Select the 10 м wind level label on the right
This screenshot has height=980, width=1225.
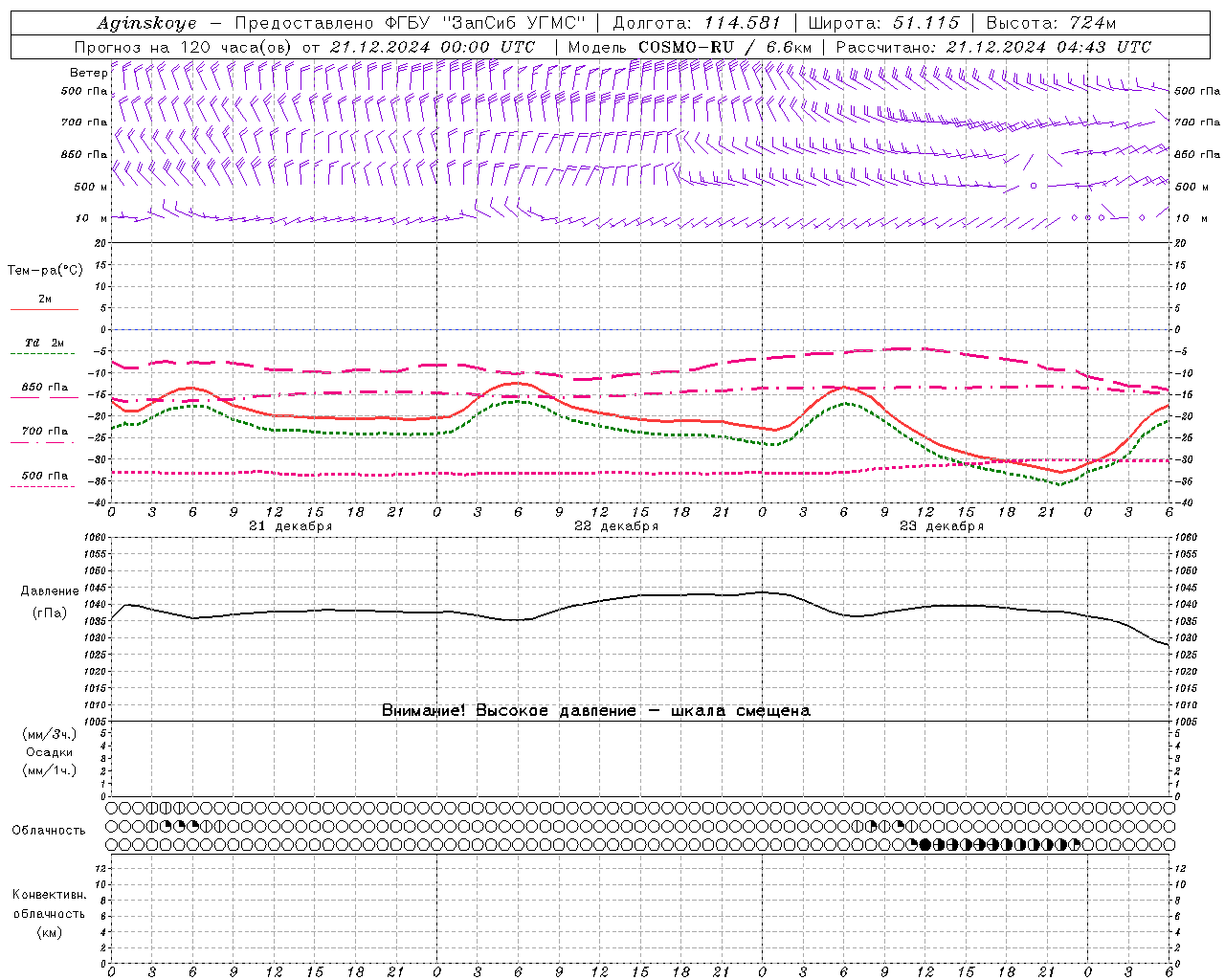point(1191,218)
